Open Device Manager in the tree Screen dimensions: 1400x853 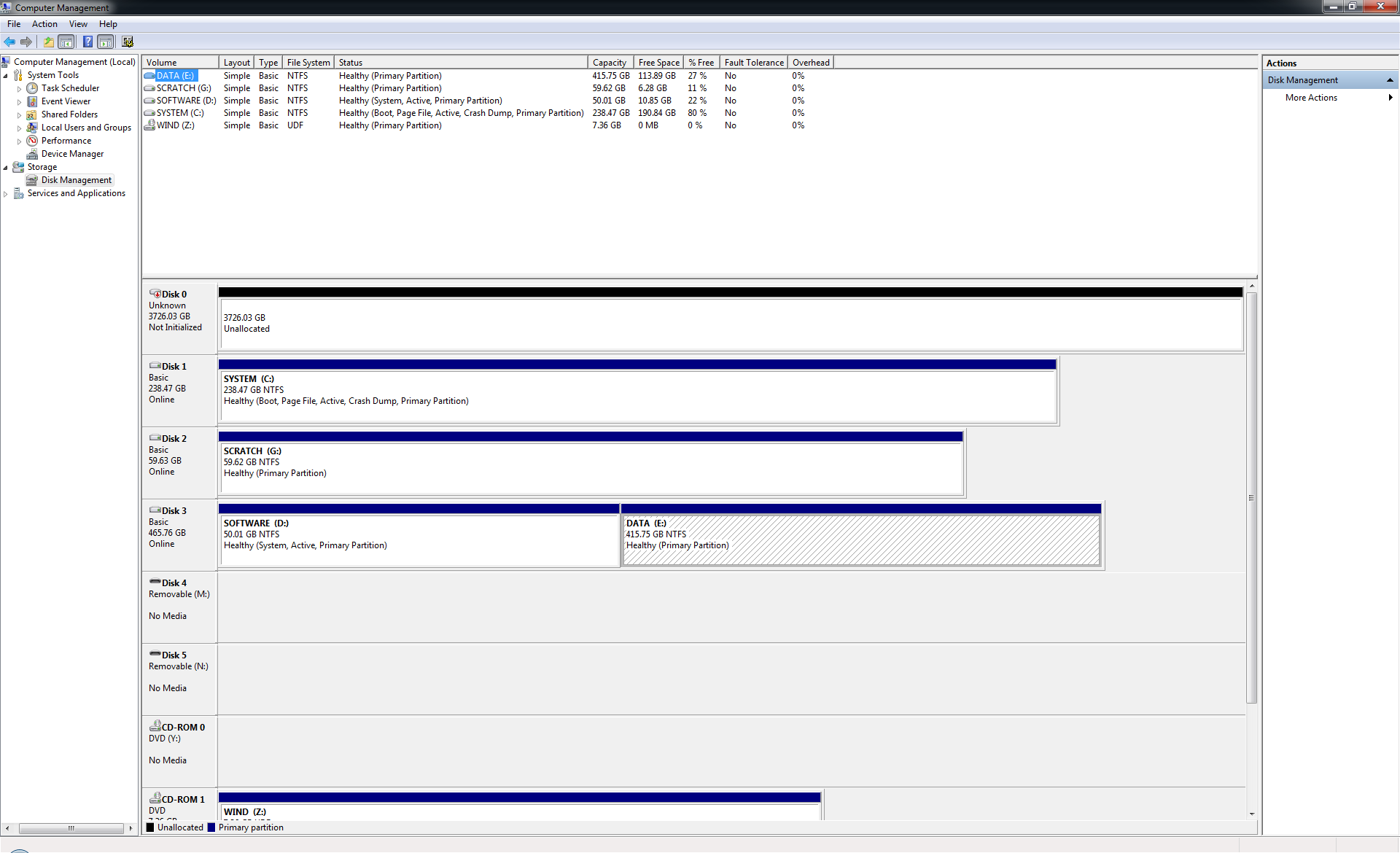72,154
